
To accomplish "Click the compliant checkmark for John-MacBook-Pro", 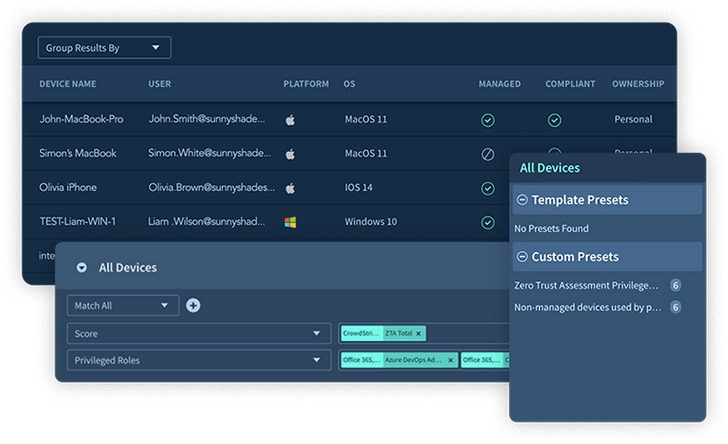I will 554,120.
